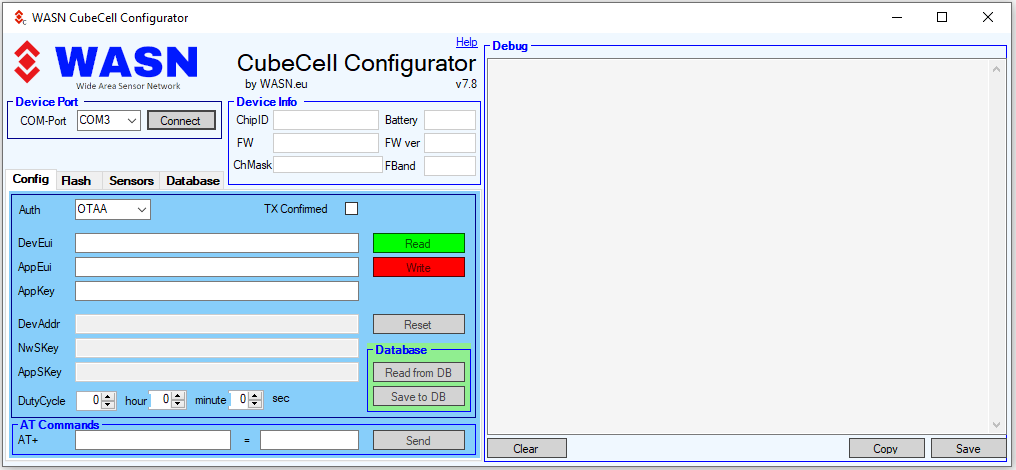Click the Clear button under Debug
Image resolution: width=1016 pixels, height=470 pixels.
(527, 448)
